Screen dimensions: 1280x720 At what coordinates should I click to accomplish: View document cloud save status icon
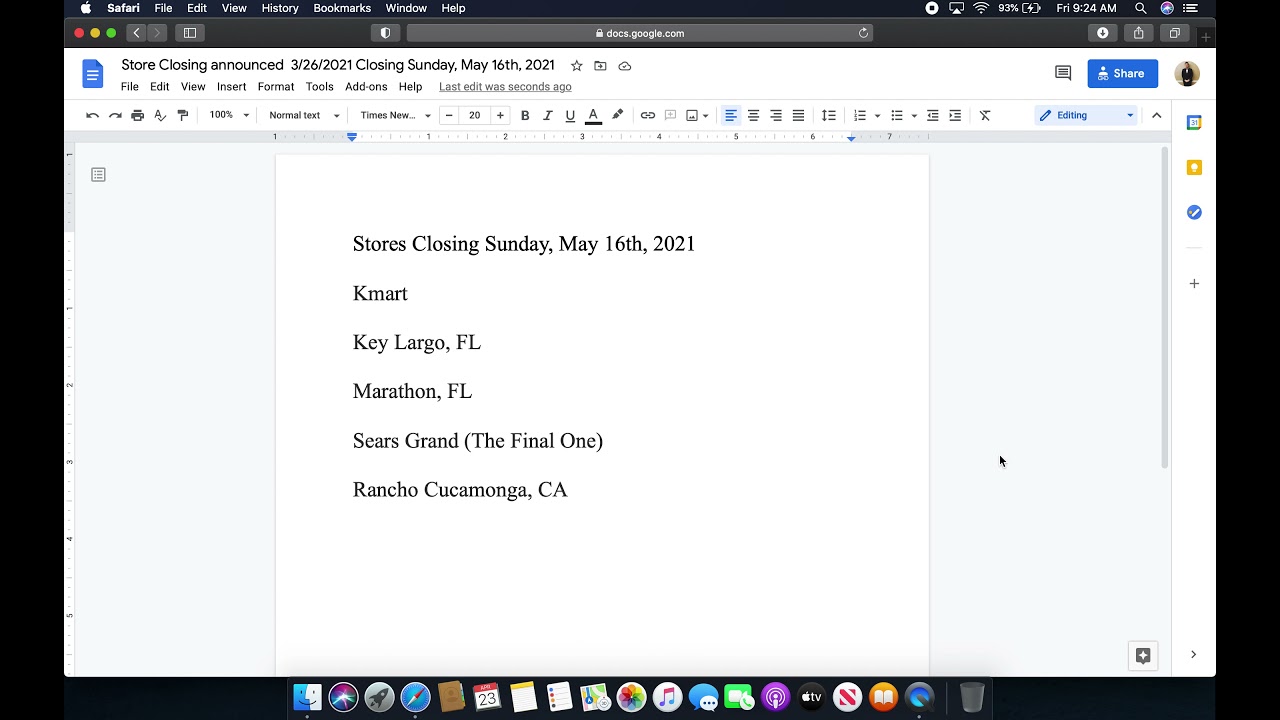[x=625, y=66]
